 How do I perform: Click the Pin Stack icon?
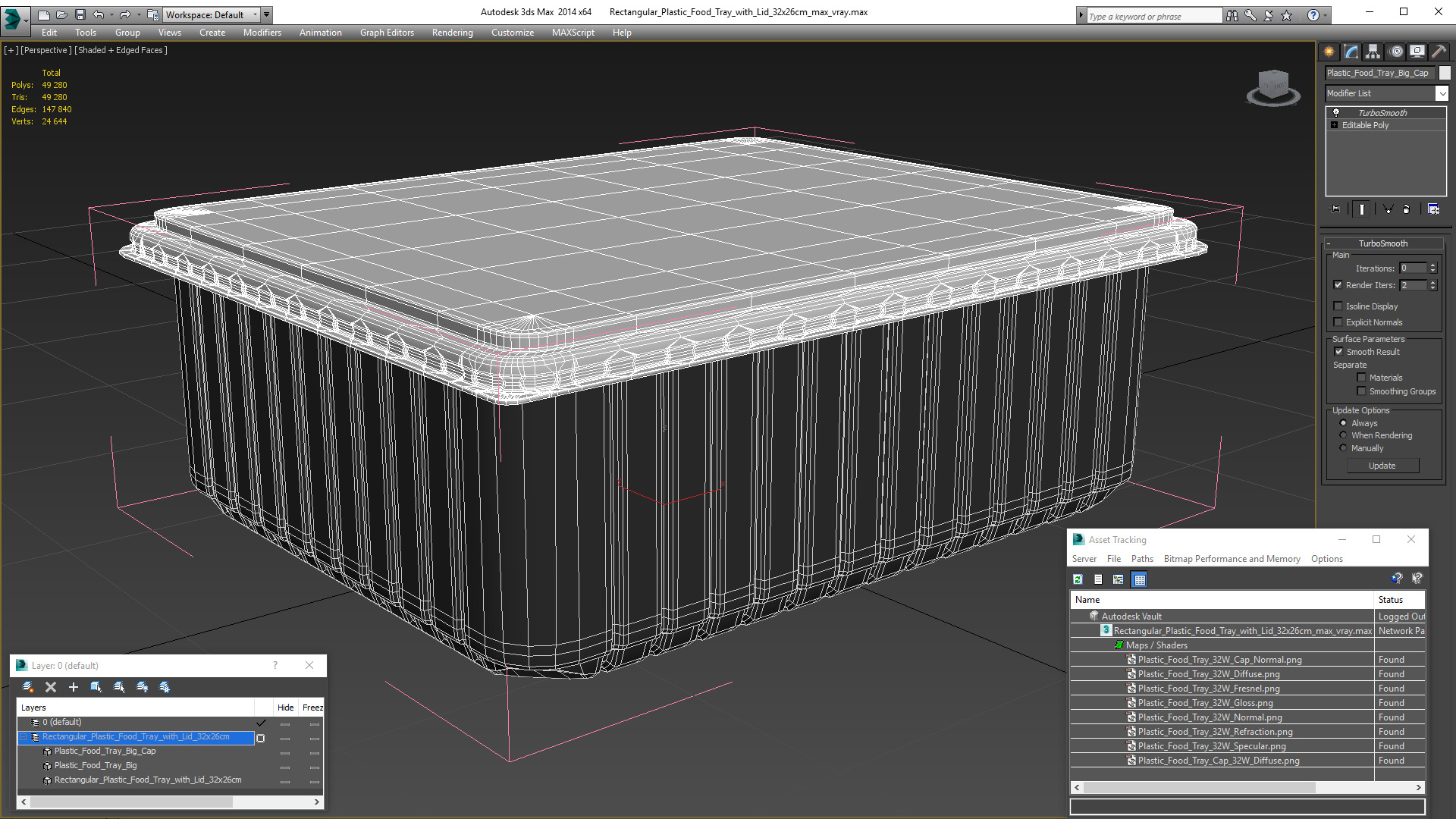tap(1335, 209)
